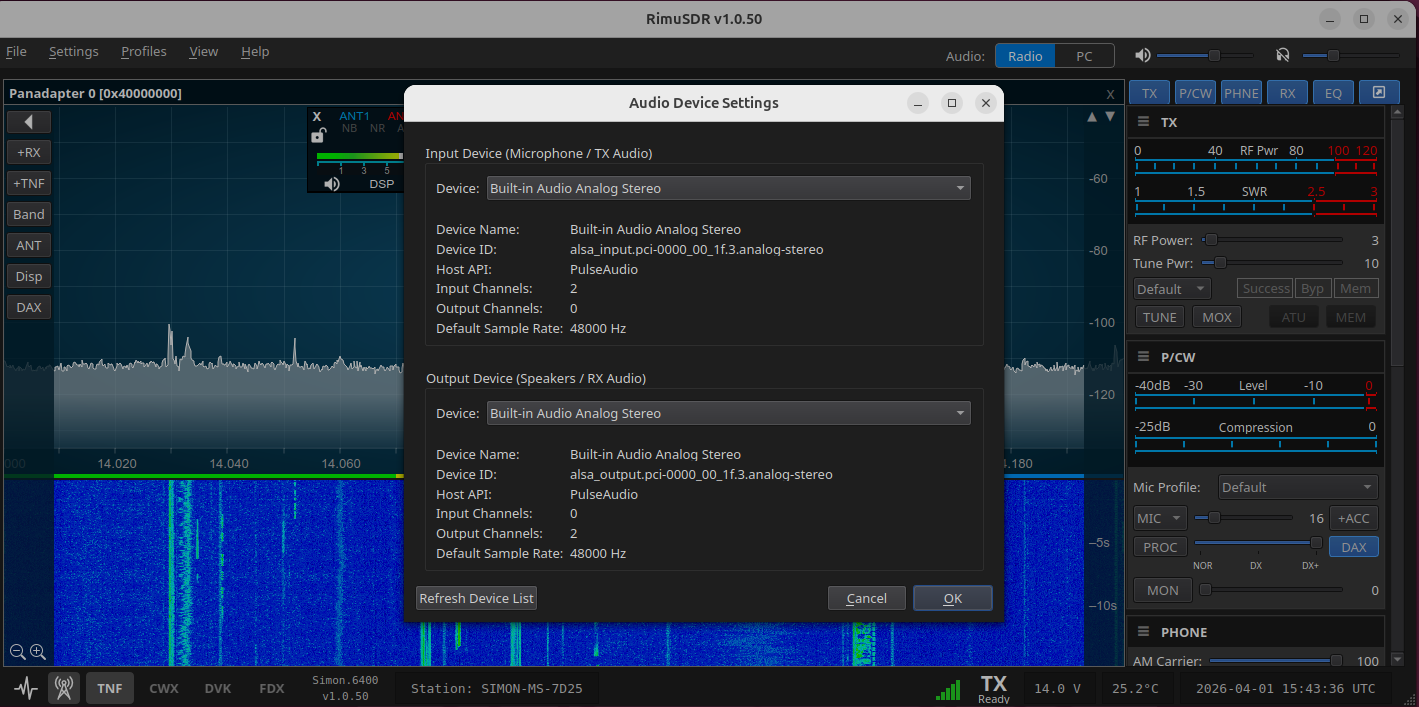This screenshot has height=707, width=1419.
Task: Click the muted headphone icon at top right
Action: coord(1282,55)
